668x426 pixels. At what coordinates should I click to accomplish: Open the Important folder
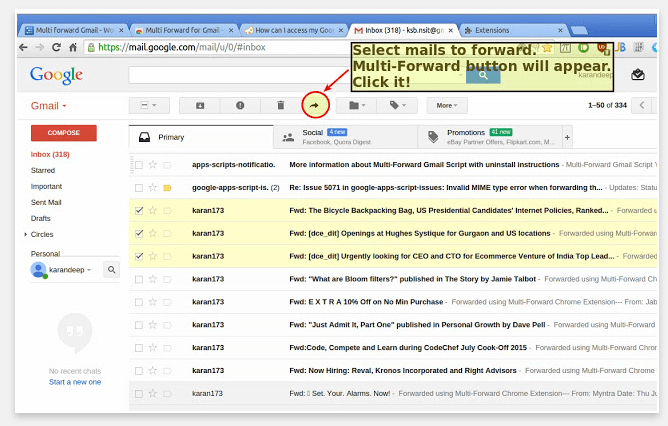[x=46, y=187]
